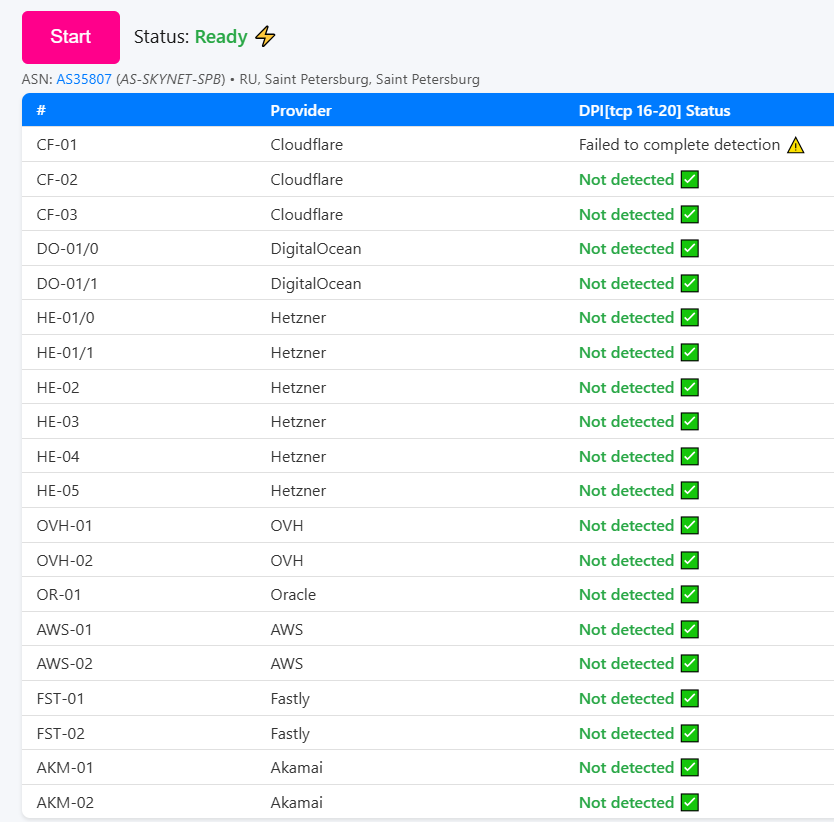Image resolution: width=834 pixels, height=822 pixels.
Task: Click 'Not detected' text in HE-05 row
Action: (627, 491)
